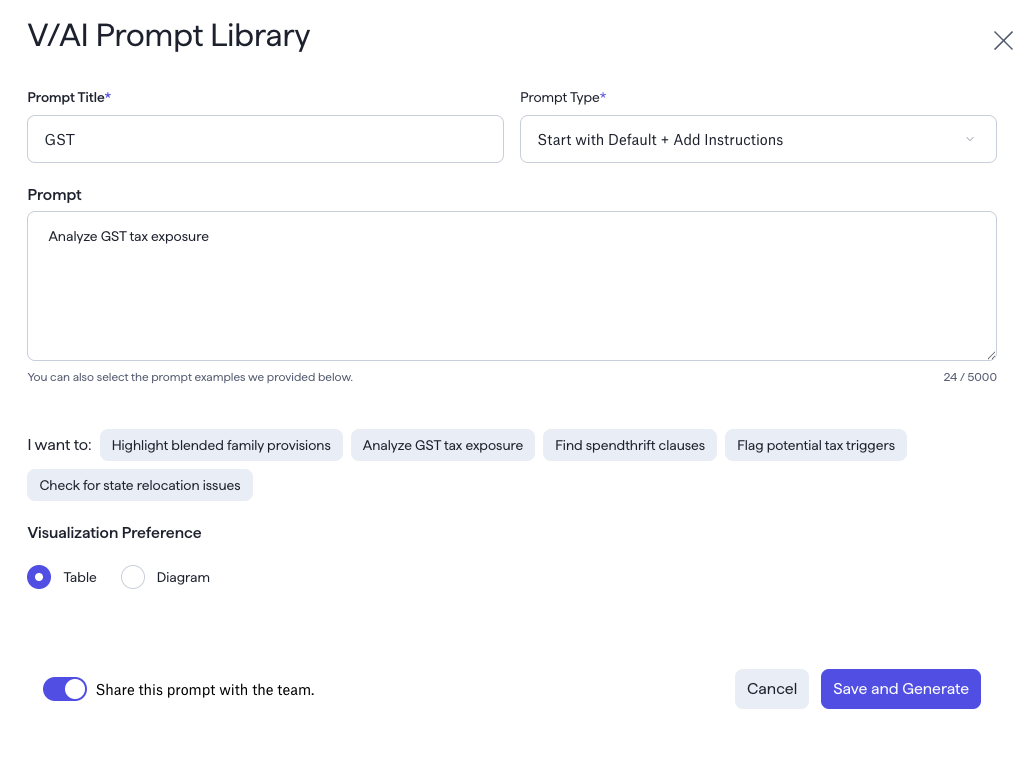
Task: Click the Prompt Title input field
Action: click(265, 139)
